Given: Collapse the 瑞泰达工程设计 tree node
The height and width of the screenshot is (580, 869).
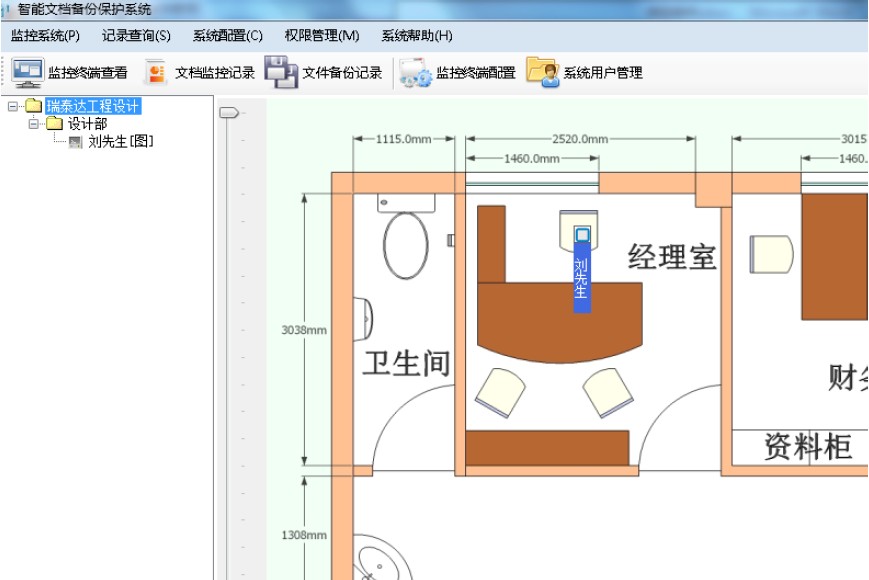Looking at the screenshot, I should point(12,106).
